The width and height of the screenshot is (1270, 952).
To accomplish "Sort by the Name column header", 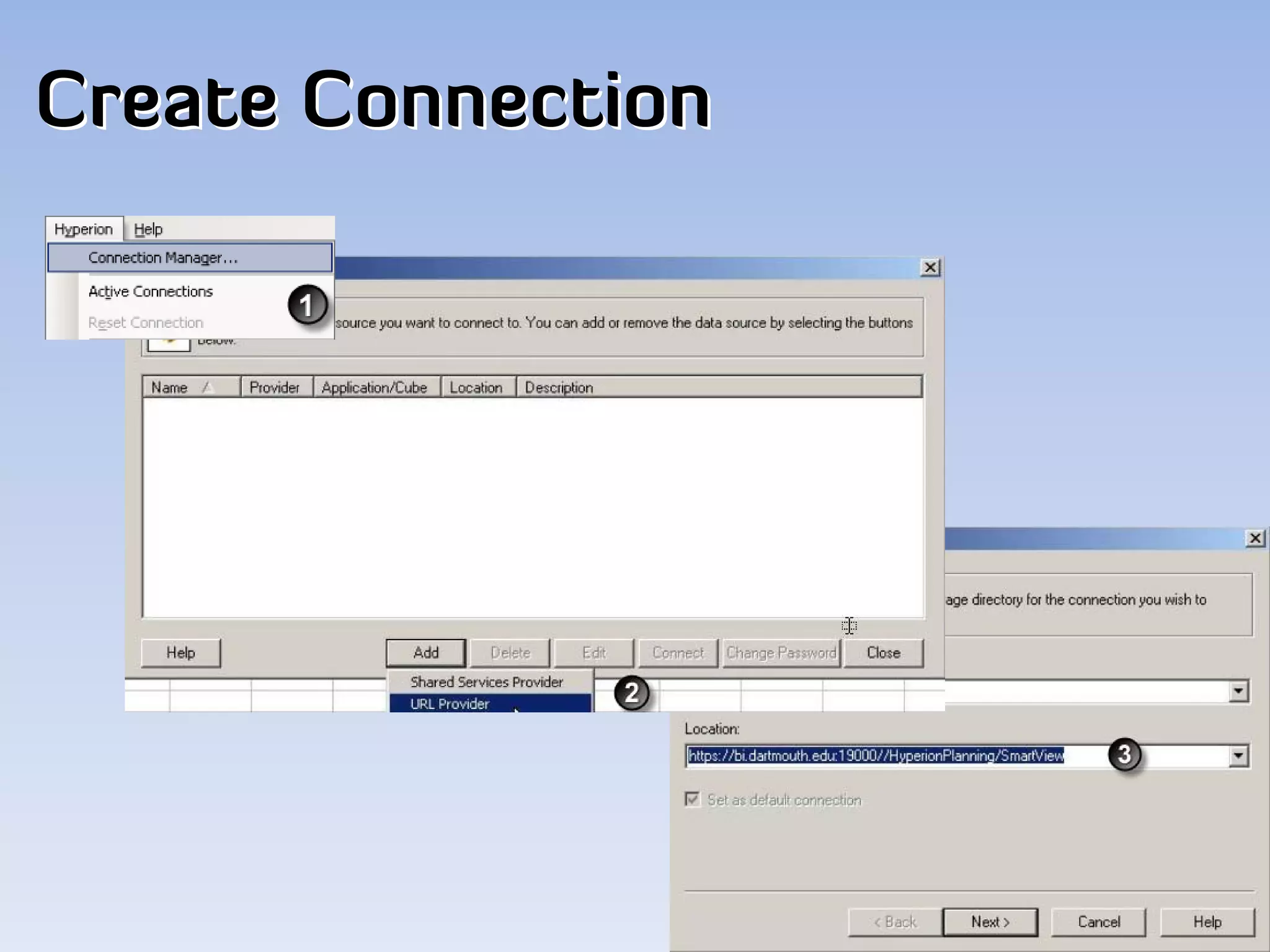I will coord(192,387).
